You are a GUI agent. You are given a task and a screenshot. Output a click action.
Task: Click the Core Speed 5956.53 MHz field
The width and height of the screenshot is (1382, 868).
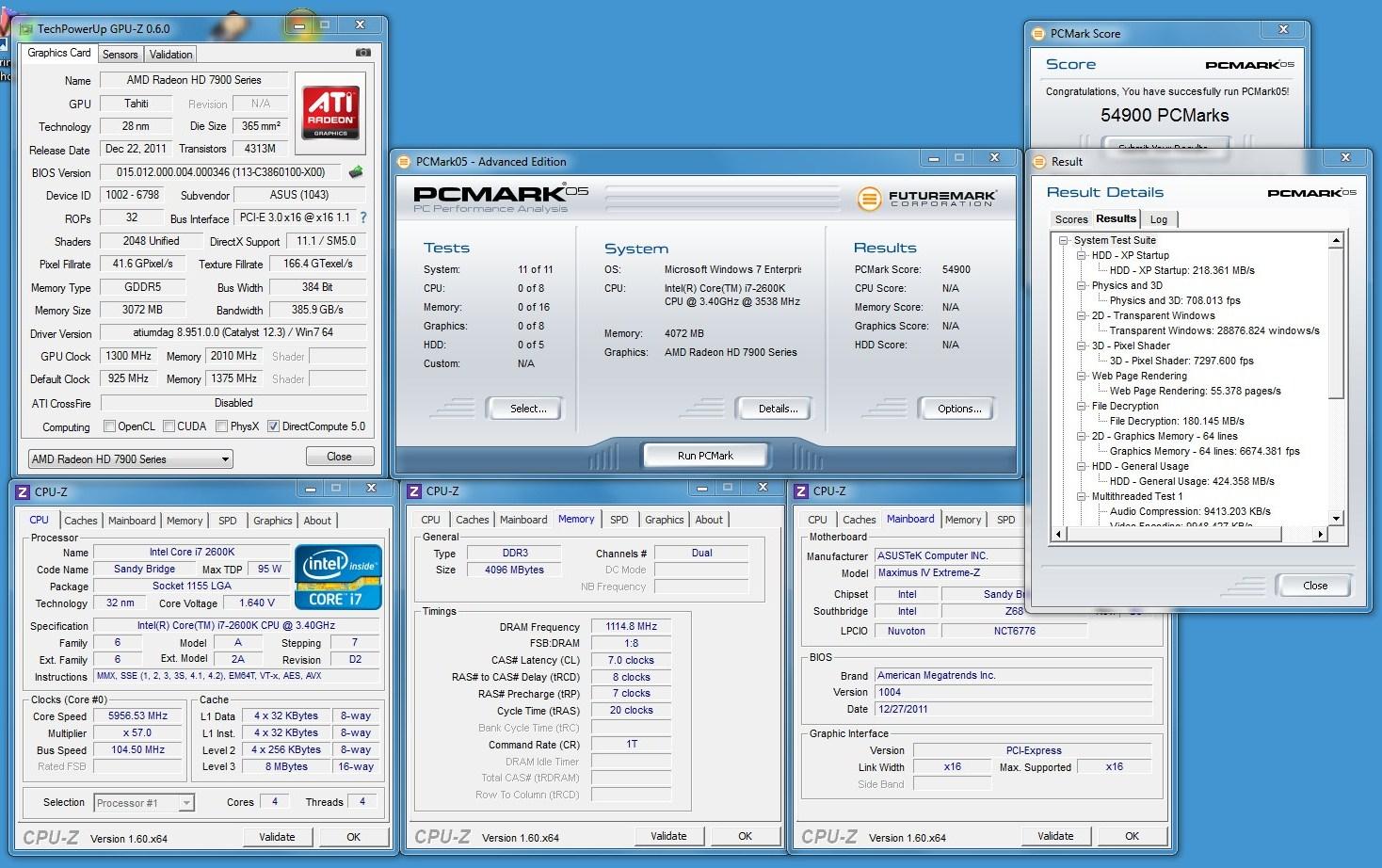[139, 716]
